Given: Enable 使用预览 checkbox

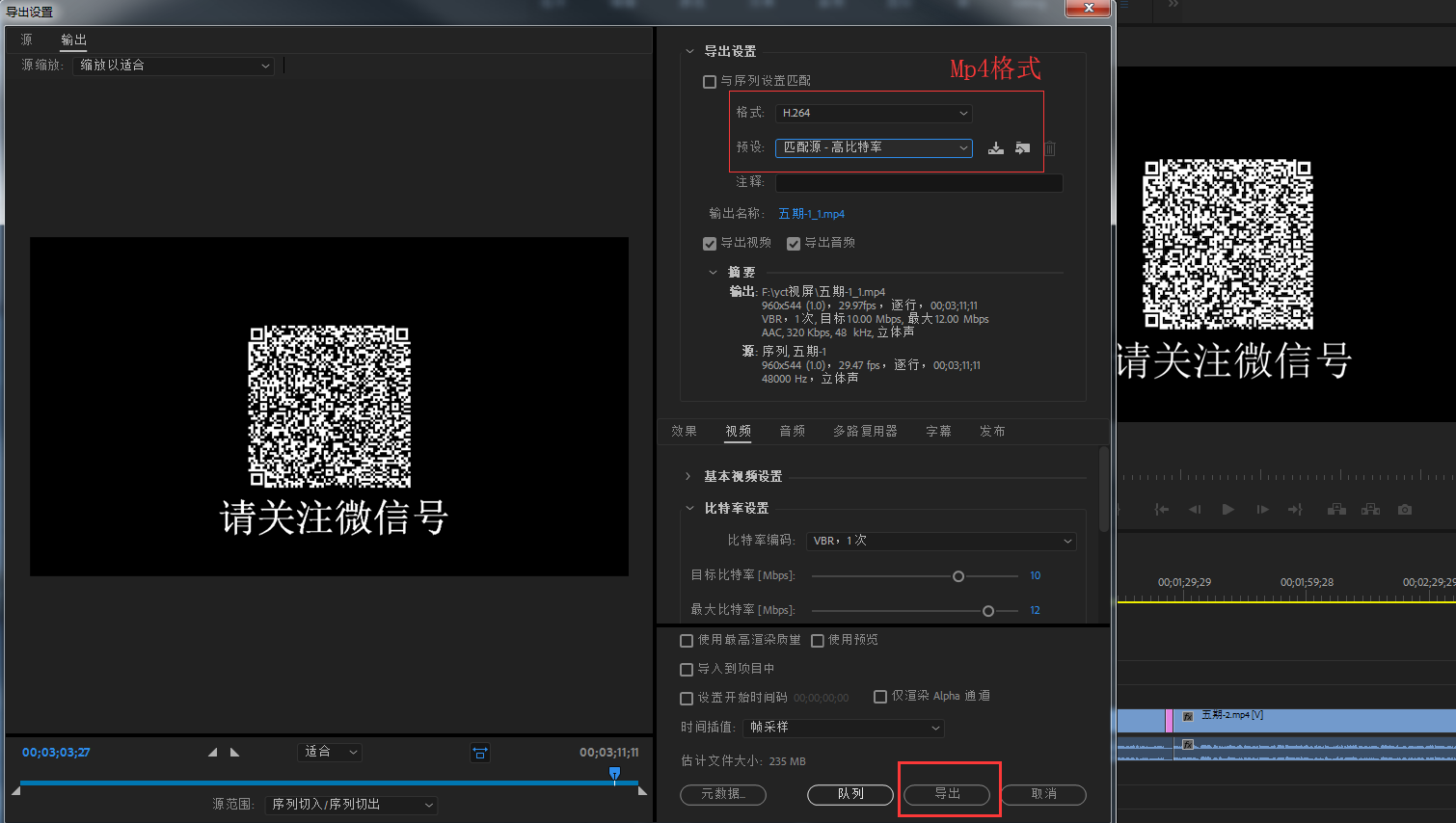Looking at the screenshot, I should coord(818,641).
